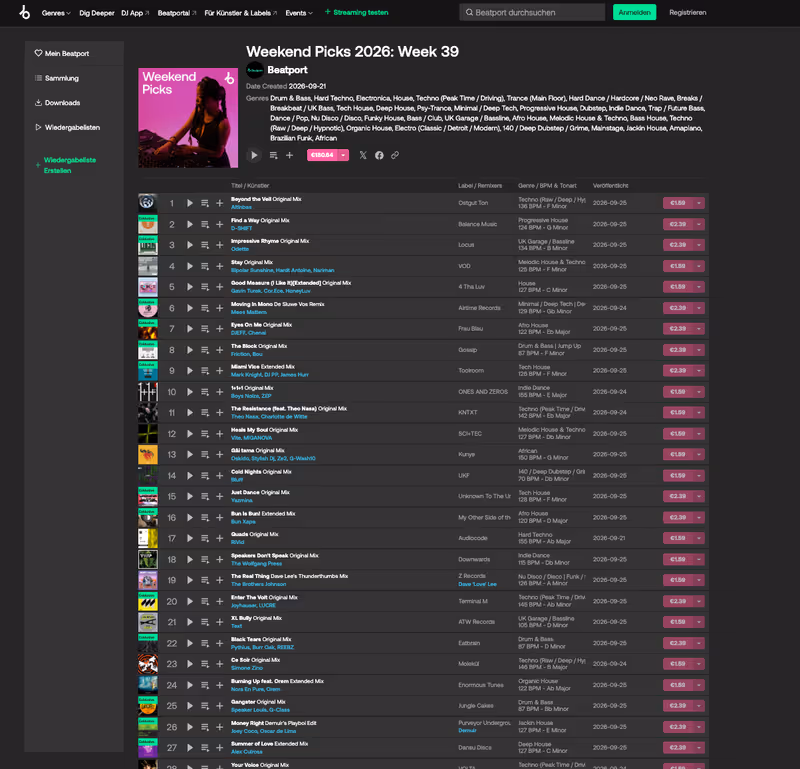Add the whole playlist to queue
The height and width of the screenshot is (769, 800).
click(x=273, y=155)
